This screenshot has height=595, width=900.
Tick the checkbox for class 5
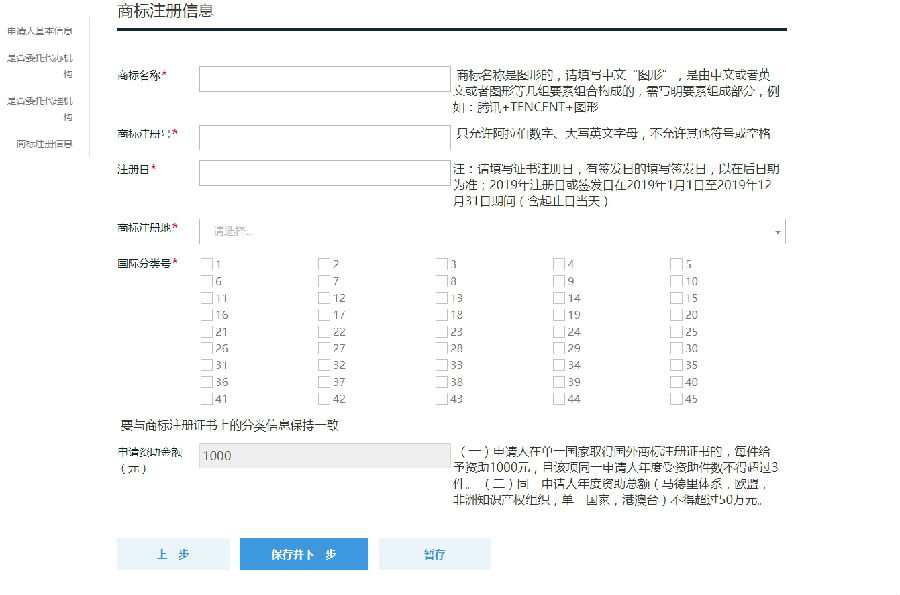click(x=676, y=265)
